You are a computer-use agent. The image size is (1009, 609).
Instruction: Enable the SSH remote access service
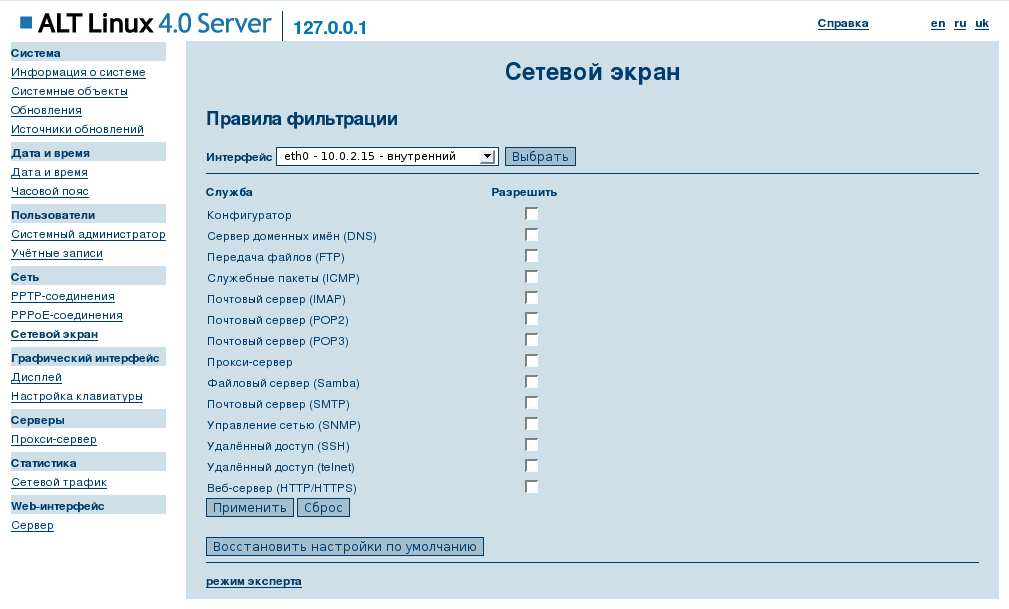[532, 444]
